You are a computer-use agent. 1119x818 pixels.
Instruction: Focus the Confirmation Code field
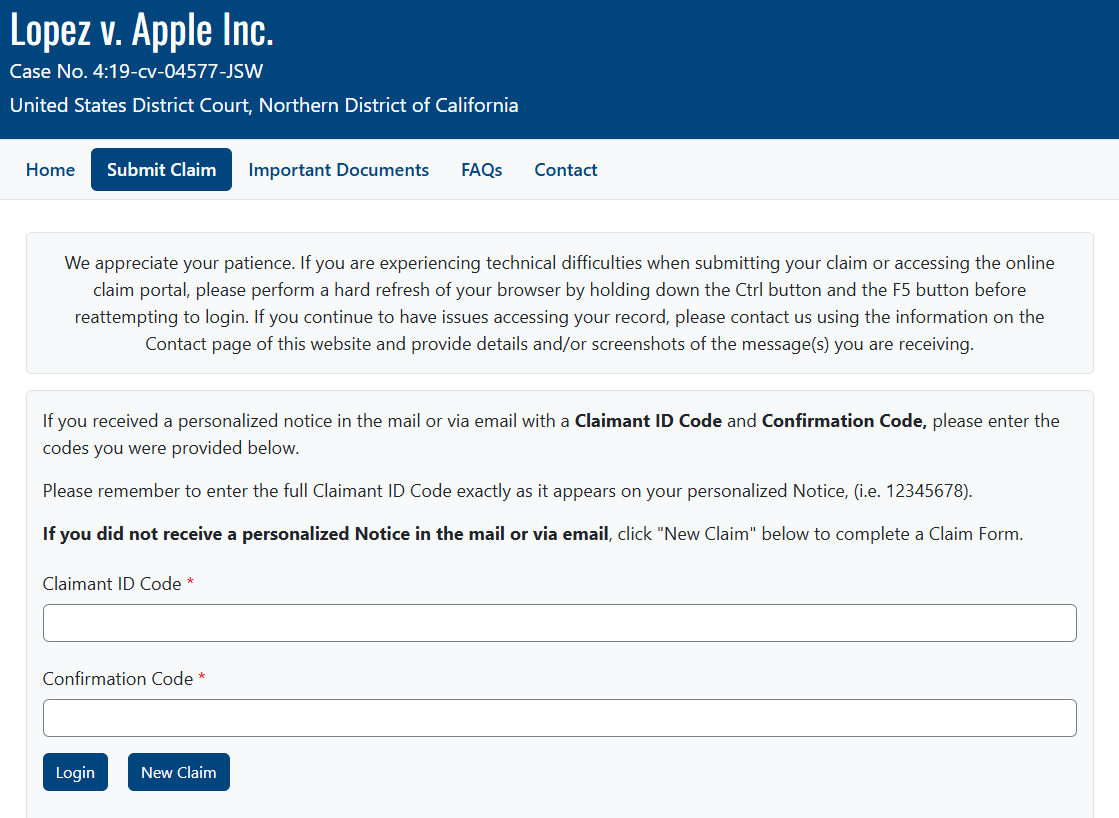coord(560,718)
